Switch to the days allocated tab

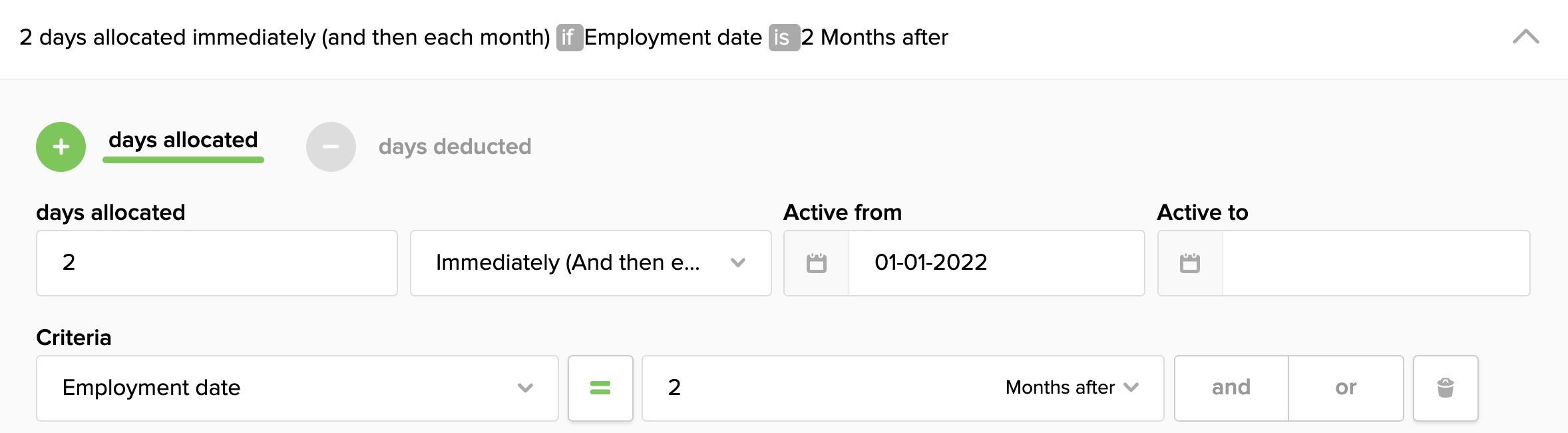pyautogui.click(x=183, y=141)
